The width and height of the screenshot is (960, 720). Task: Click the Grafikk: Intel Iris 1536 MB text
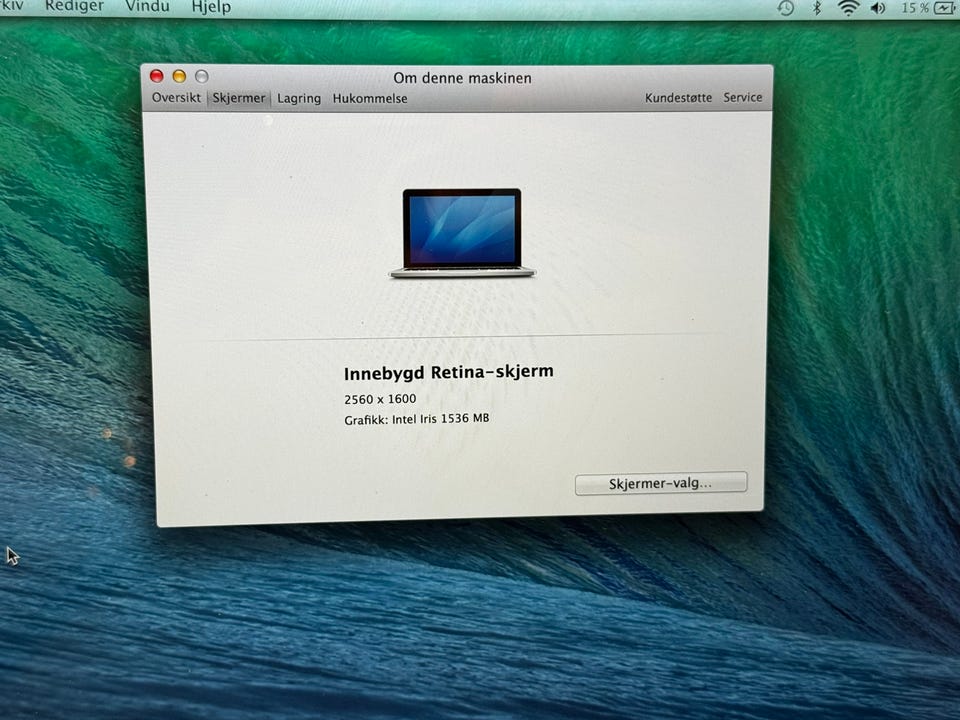pos(416,419)
